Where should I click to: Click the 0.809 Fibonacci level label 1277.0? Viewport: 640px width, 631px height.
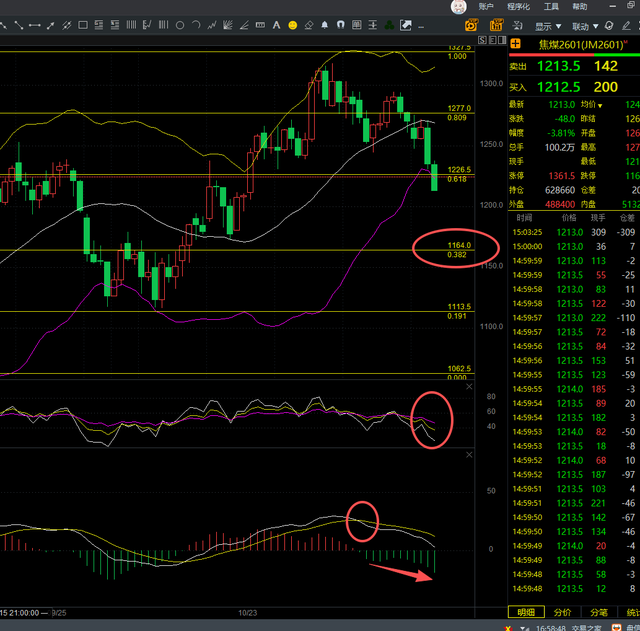pos(459,108)
